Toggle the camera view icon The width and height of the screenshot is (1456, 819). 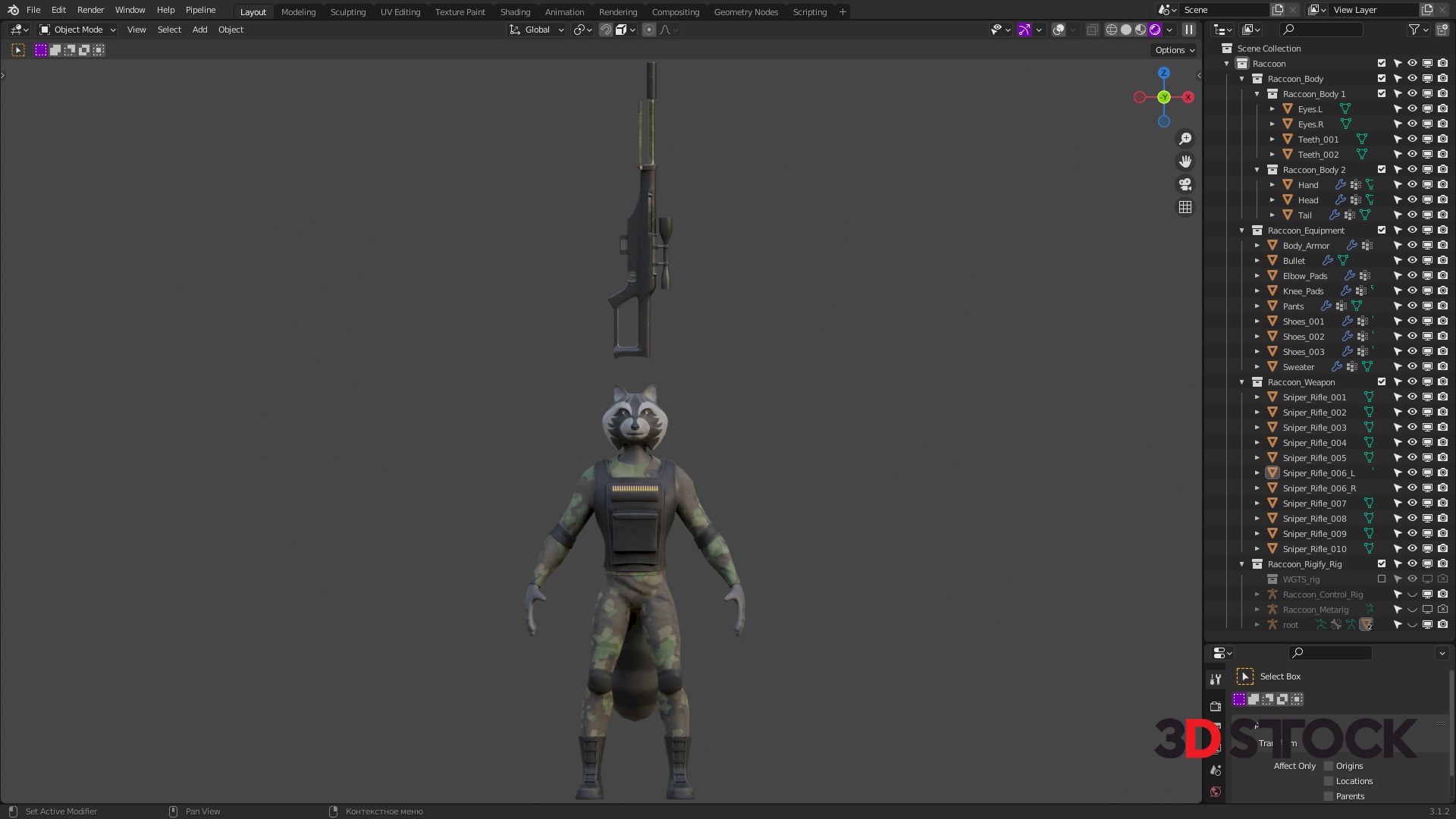coord(1185,184)
